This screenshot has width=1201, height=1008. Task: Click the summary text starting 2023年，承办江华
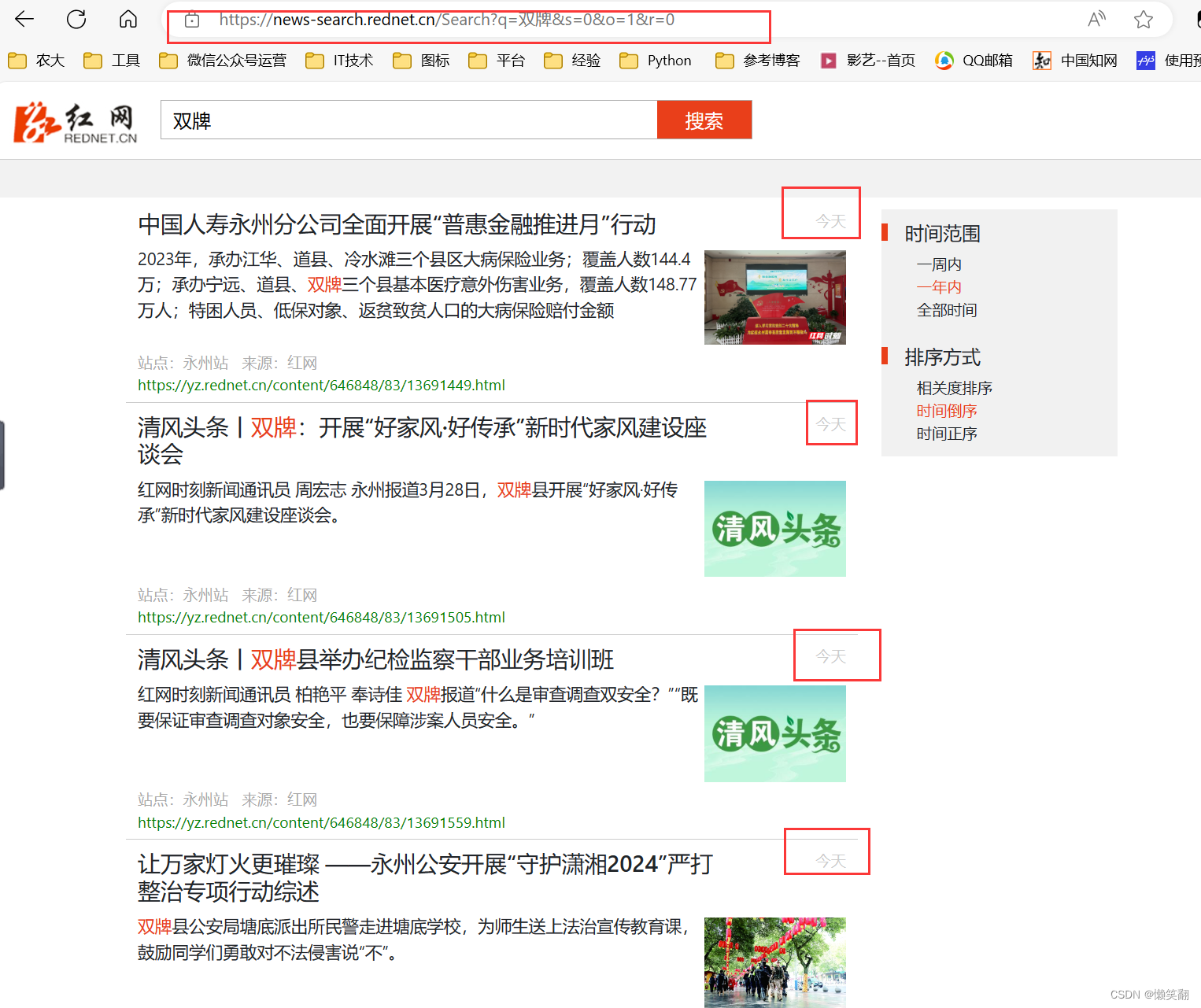(x=417, y=285)
